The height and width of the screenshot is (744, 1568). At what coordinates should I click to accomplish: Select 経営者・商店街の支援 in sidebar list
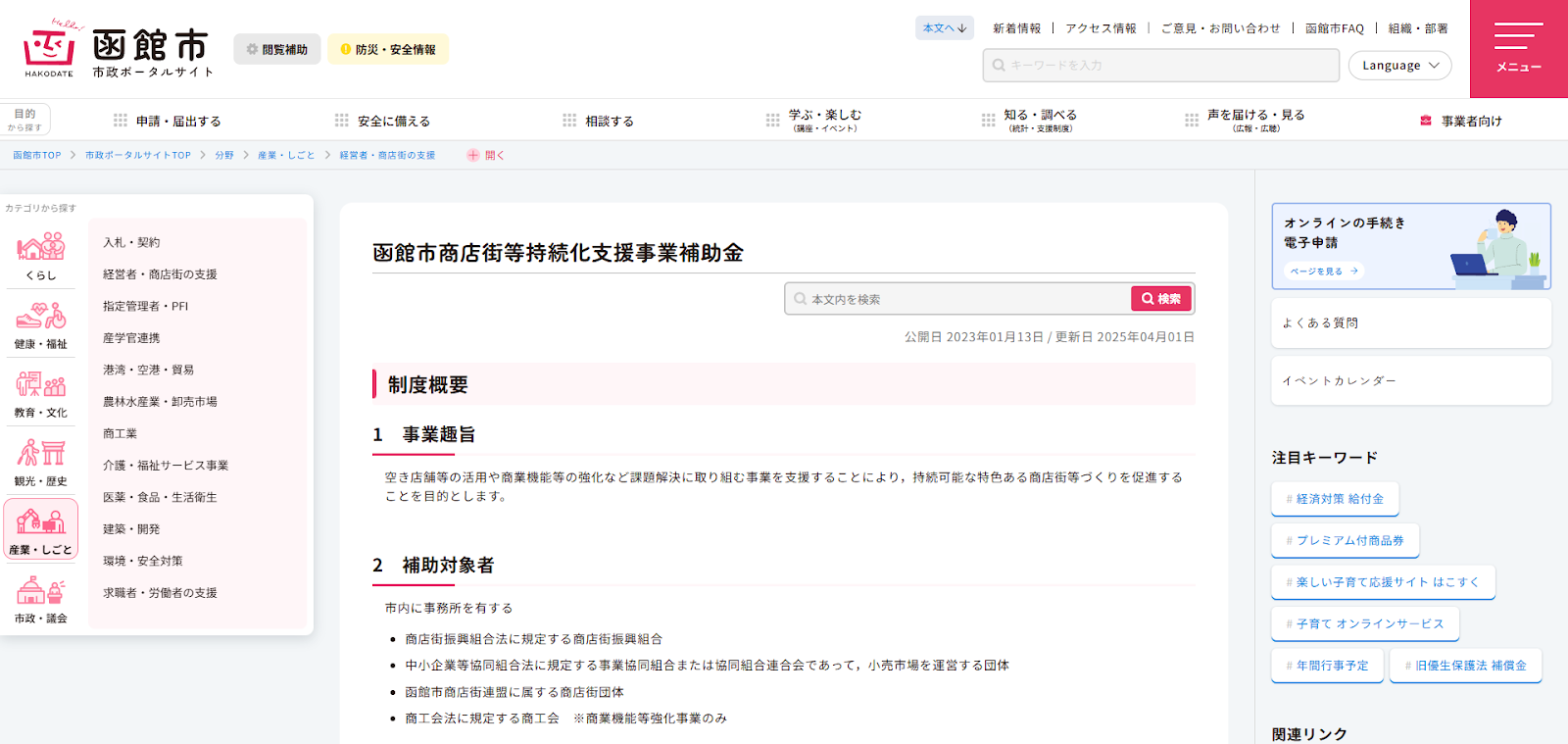click(160, 274)
